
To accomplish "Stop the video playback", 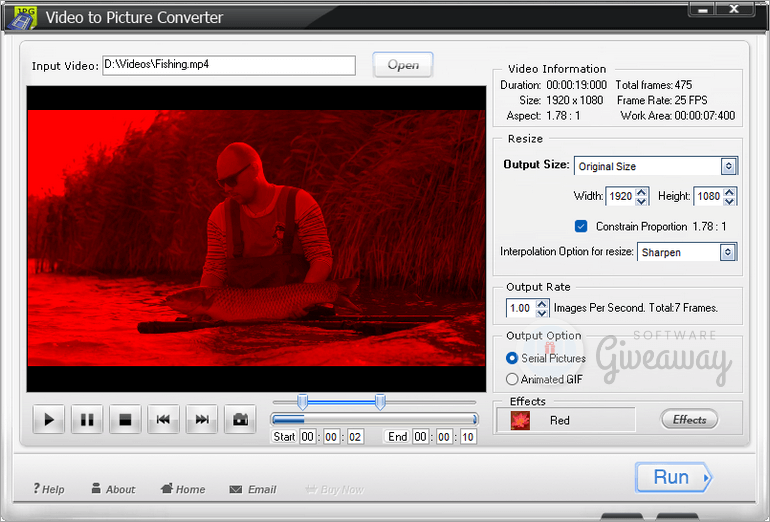I will pyautogui.click(x=125, y=420).
